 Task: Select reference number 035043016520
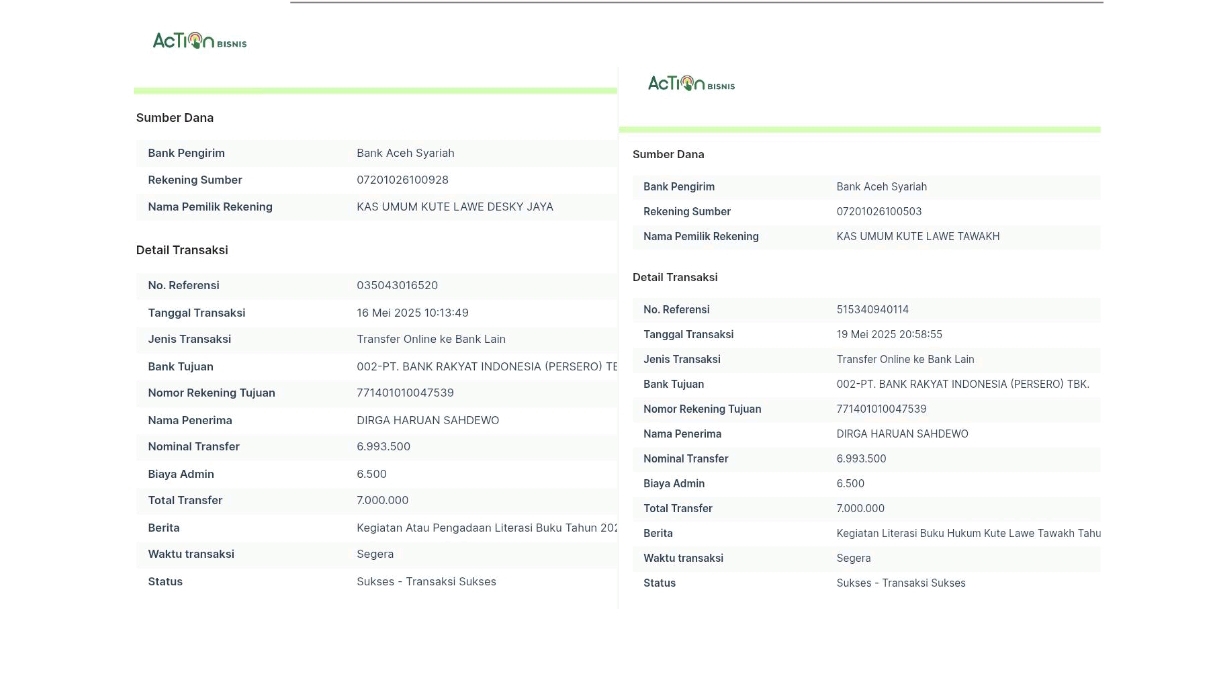[x=397, y=286]
